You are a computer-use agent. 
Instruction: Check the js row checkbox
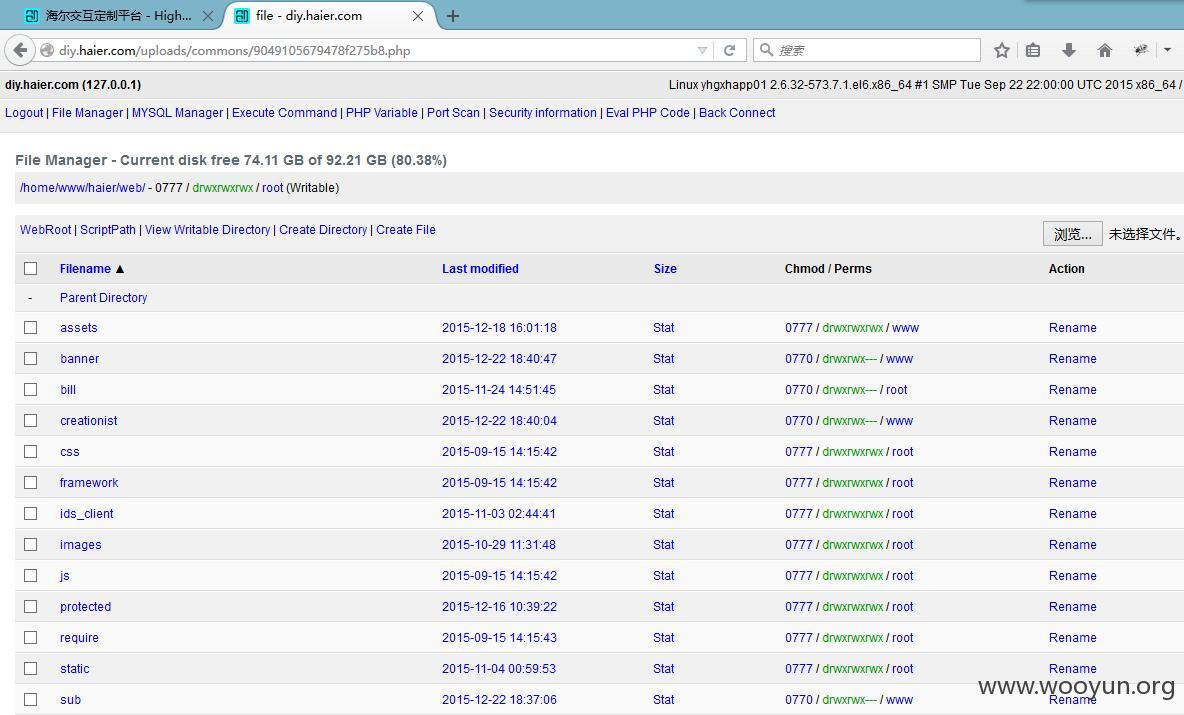[30, 575]
